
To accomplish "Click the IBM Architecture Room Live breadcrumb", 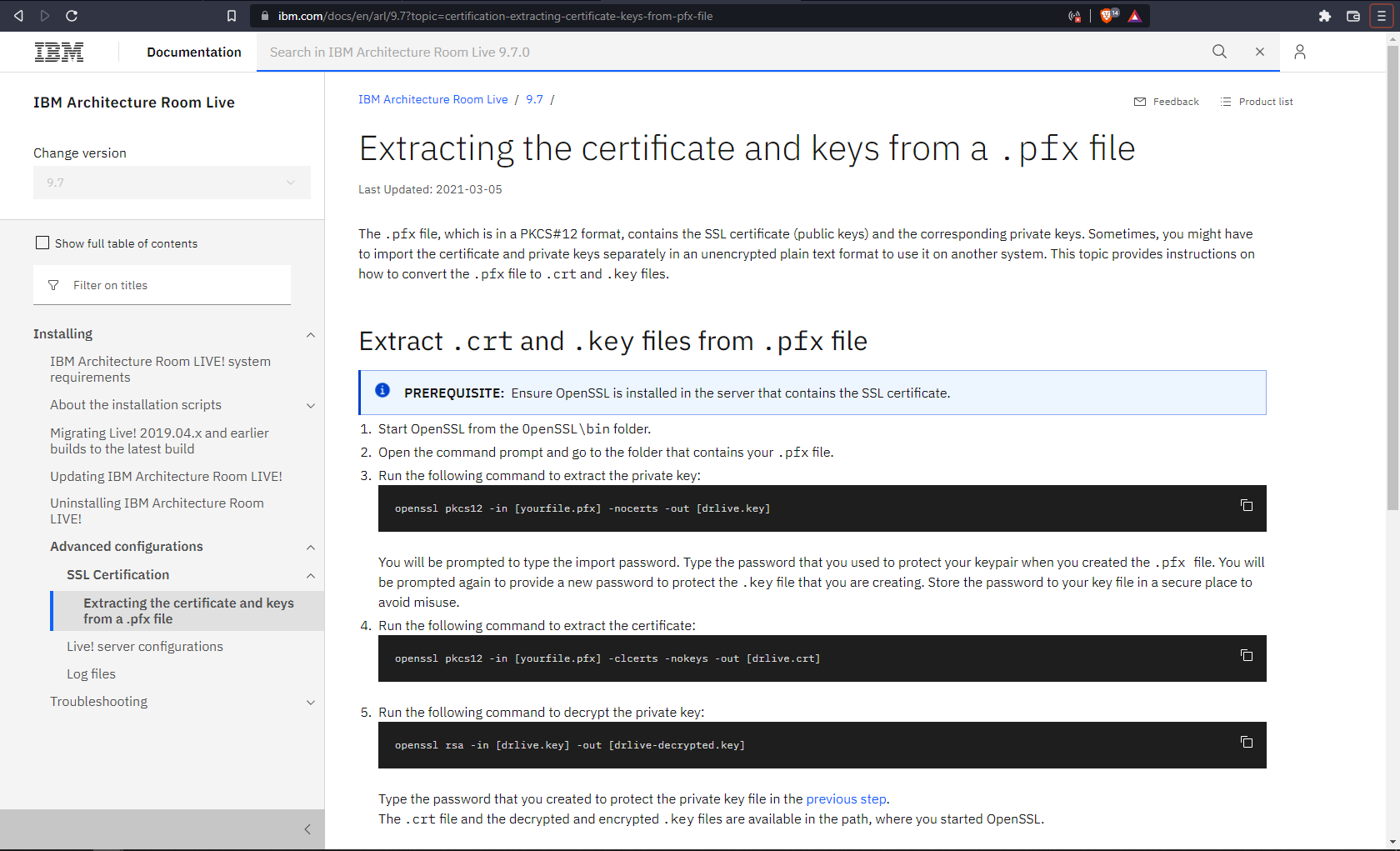I will [x=432, y=98].
